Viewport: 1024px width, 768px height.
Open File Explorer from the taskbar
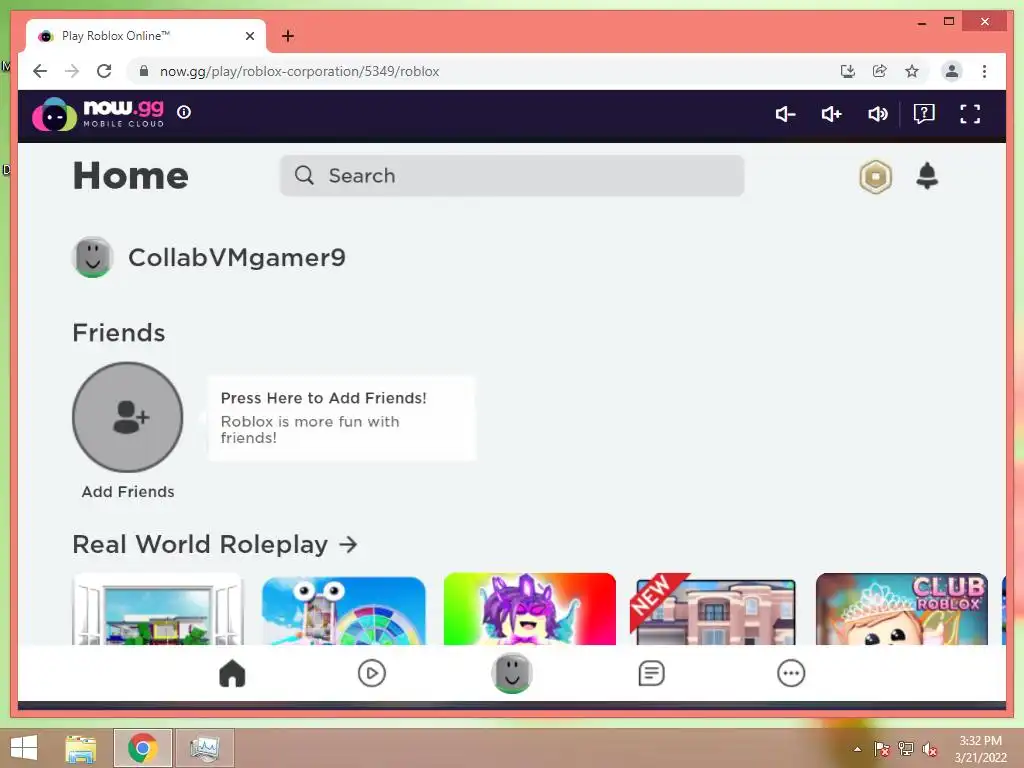click(81, 748)
